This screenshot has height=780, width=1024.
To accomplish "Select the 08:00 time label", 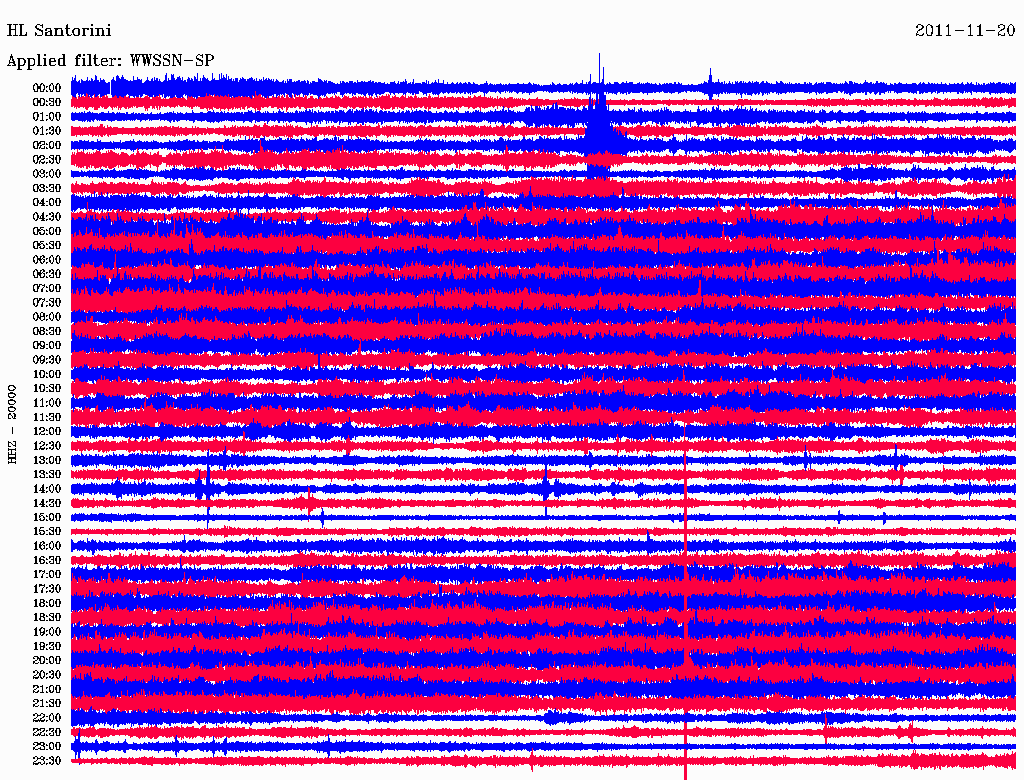I will point(47,317).
